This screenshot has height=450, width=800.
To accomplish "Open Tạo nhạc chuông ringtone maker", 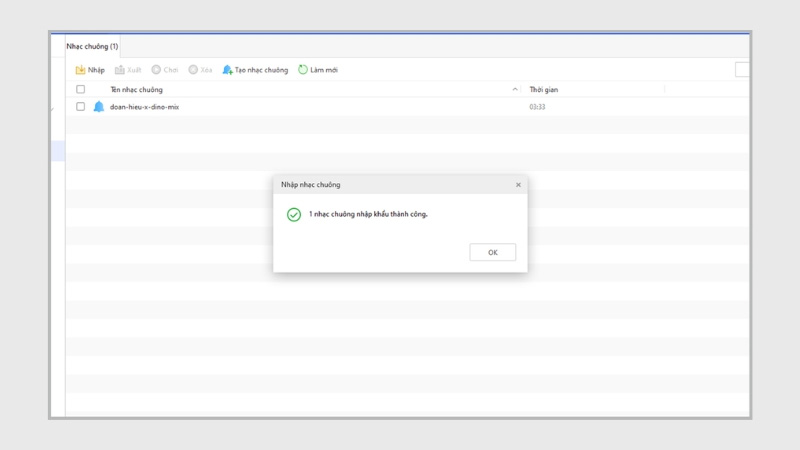I will [x=255, y=70].
